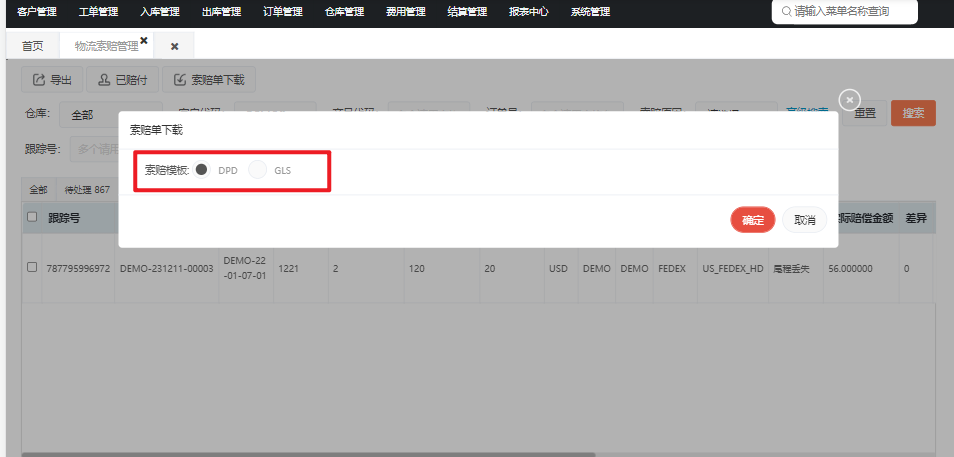Cancel the dialog with 取消 button
This screenshot has width=954, height=457.
[804, 220]
